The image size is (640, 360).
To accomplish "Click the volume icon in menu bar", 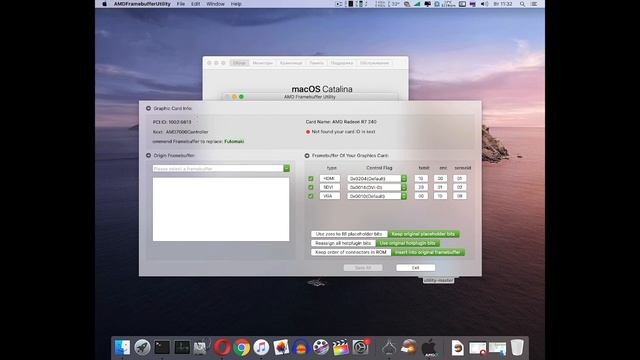I will [x=484, y=4].
